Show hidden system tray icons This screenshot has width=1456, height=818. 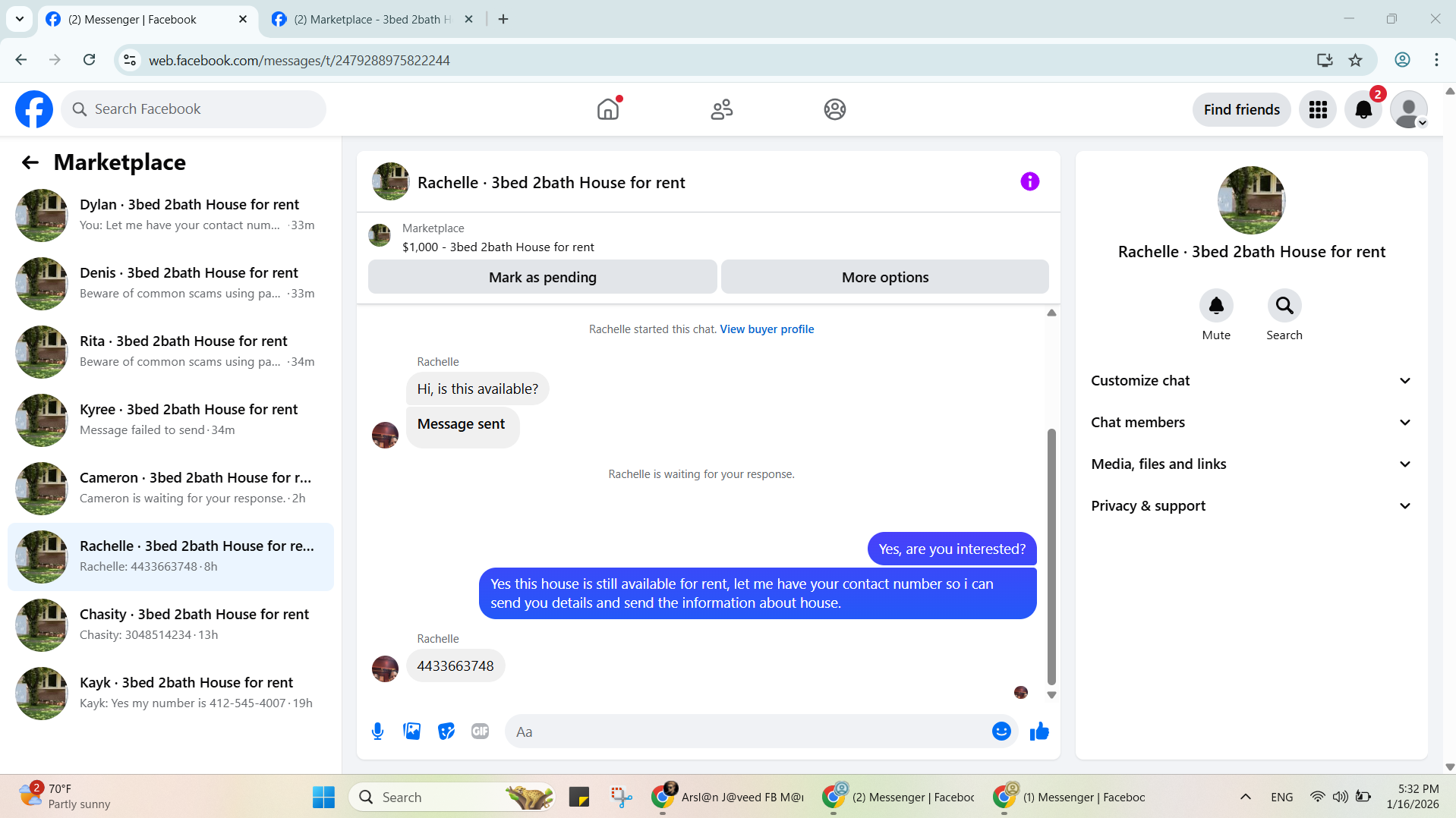pos(1245,798)
